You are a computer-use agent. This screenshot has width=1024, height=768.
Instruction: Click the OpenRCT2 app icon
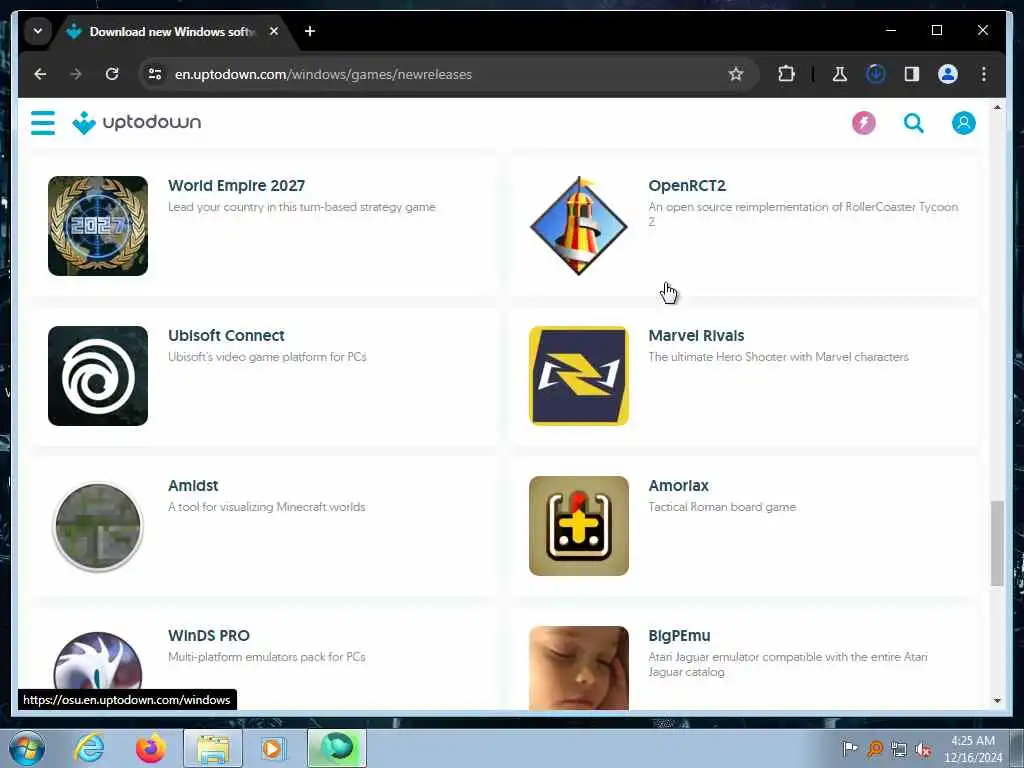coord(579,226)
